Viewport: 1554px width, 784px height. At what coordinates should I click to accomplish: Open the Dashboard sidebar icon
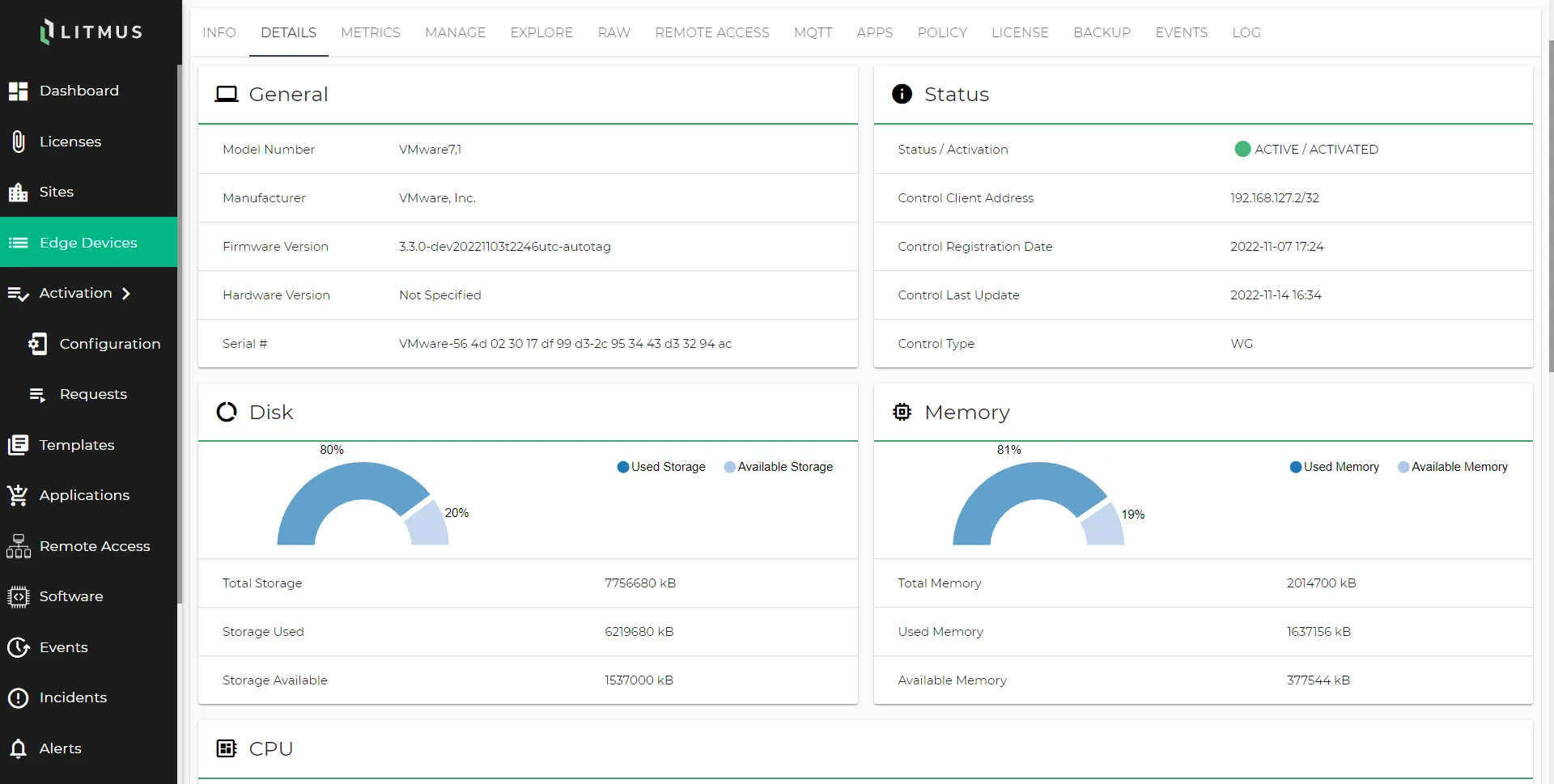click(x=18, y=91)
